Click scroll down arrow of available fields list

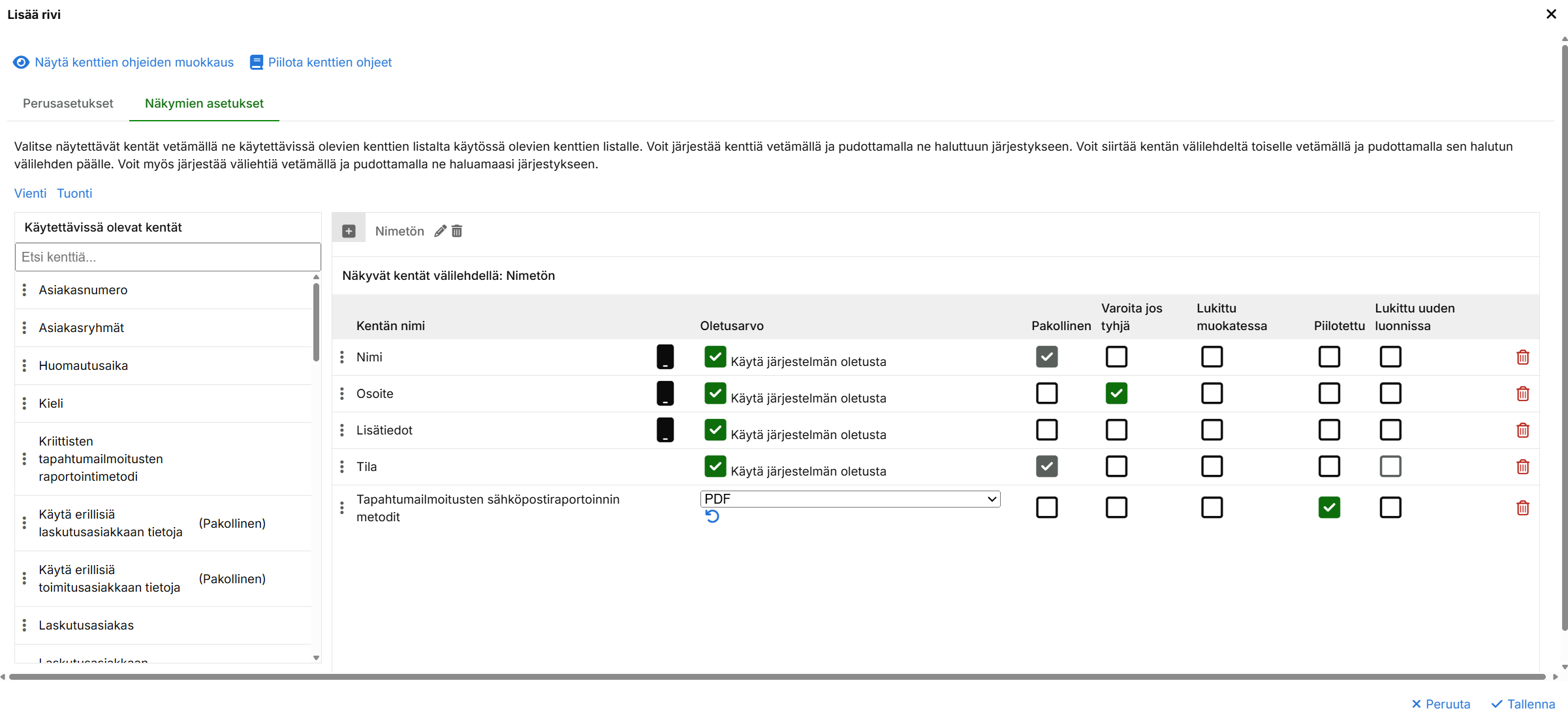pos(316,658)
